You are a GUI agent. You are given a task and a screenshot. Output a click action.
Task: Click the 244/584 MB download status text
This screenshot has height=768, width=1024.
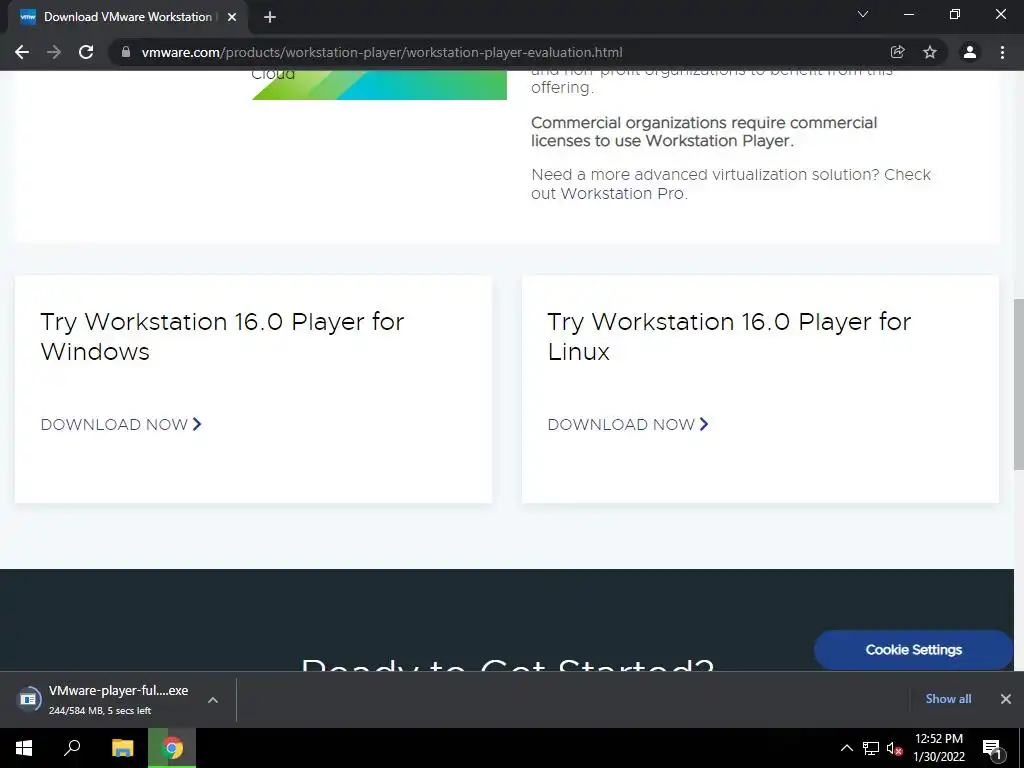point(100,711)
